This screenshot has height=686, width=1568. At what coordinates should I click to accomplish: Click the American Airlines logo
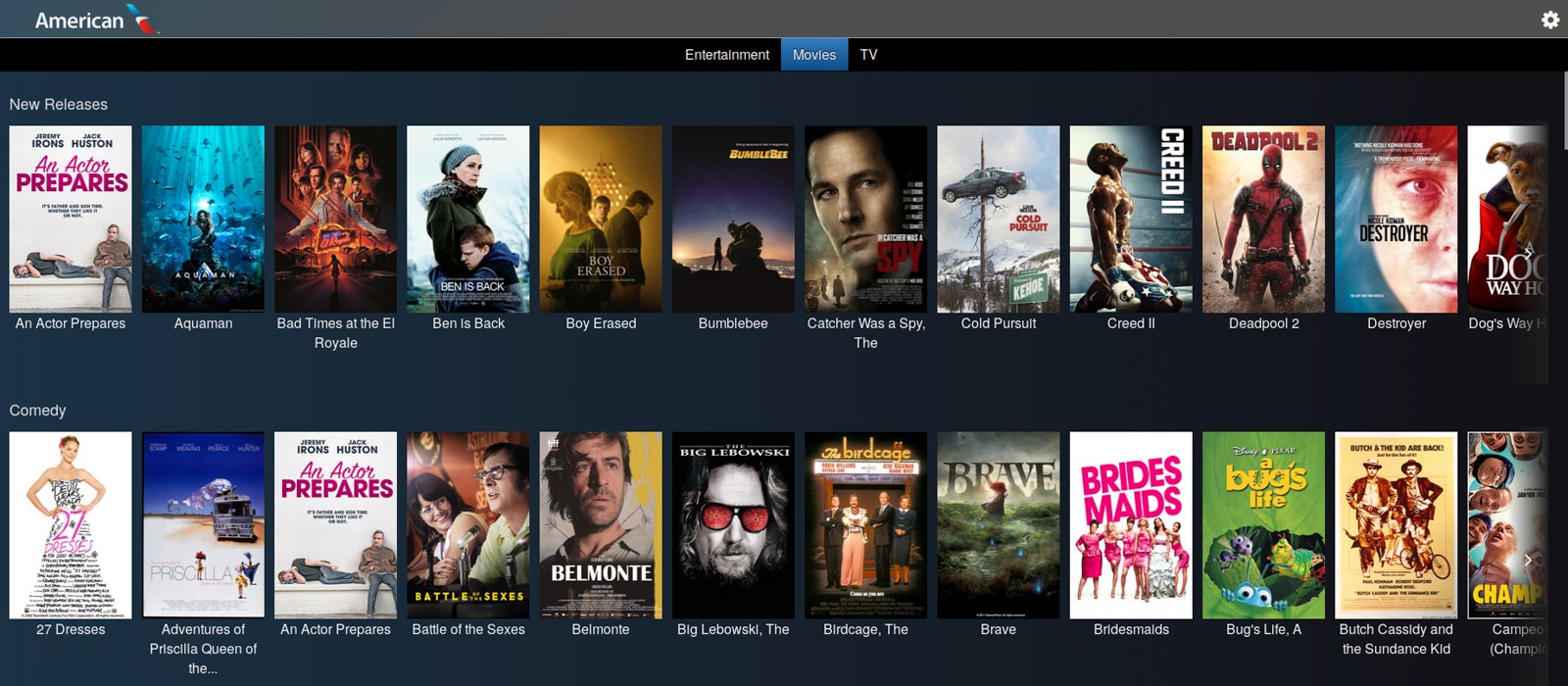[97, 20]
